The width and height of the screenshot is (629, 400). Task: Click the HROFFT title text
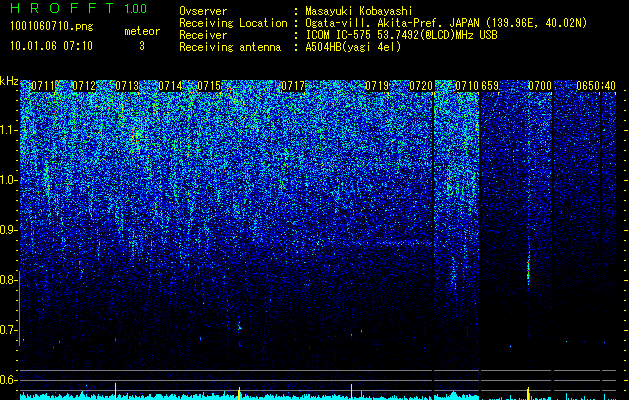pos(61,8)
